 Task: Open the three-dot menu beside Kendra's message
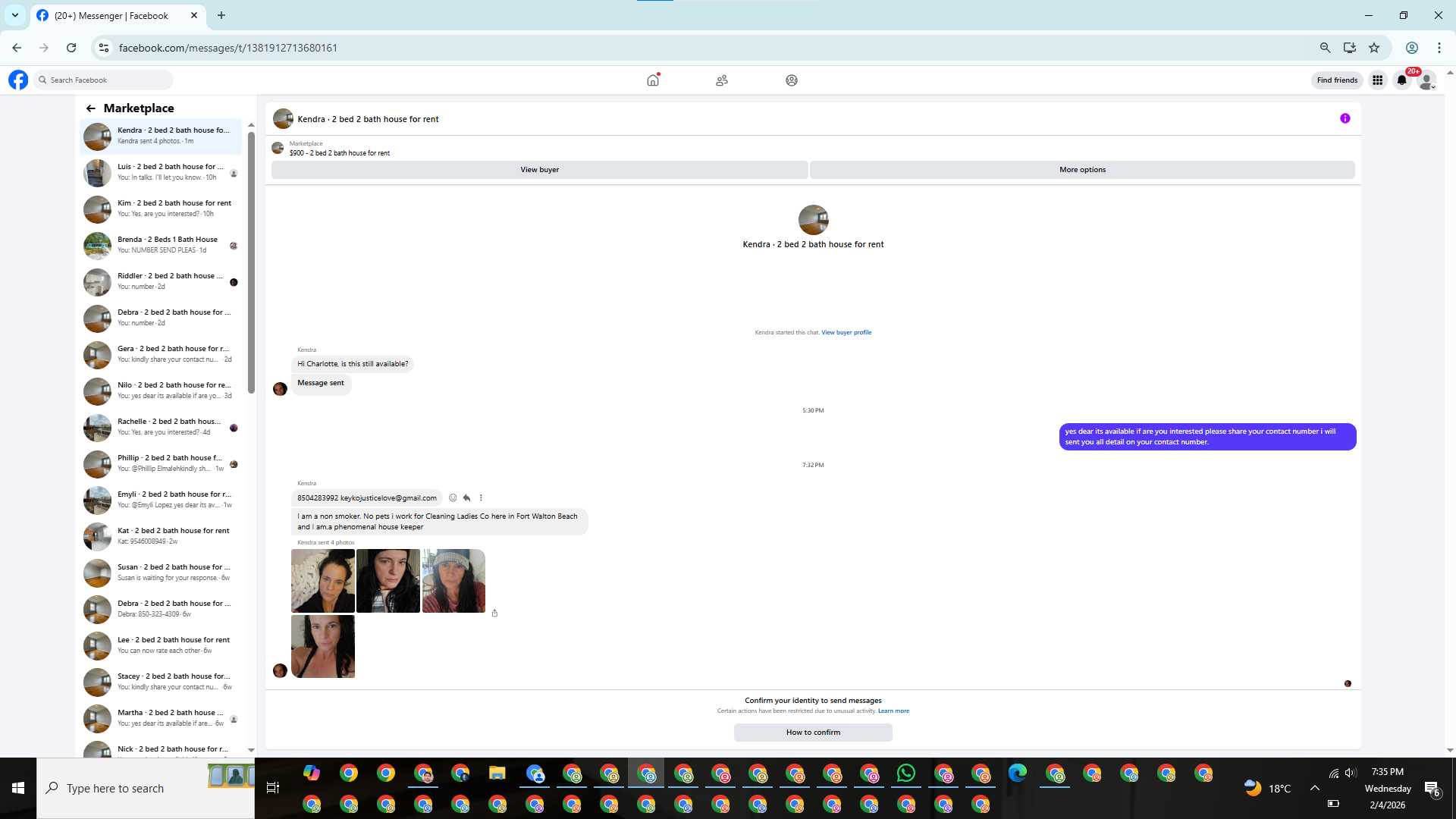[x=481, y=498]
